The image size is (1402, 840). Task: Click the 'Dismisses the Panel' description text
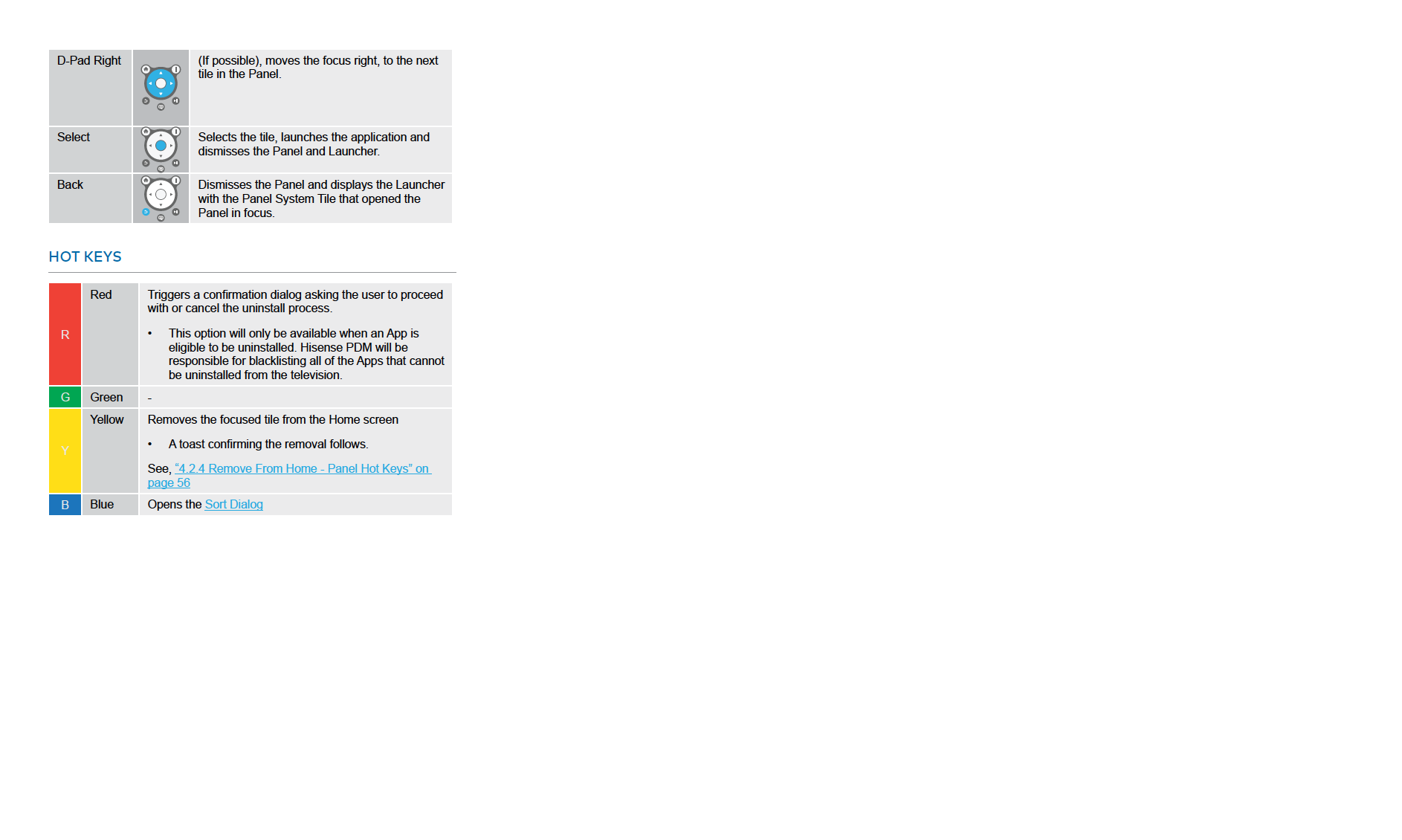coord(321,198)
